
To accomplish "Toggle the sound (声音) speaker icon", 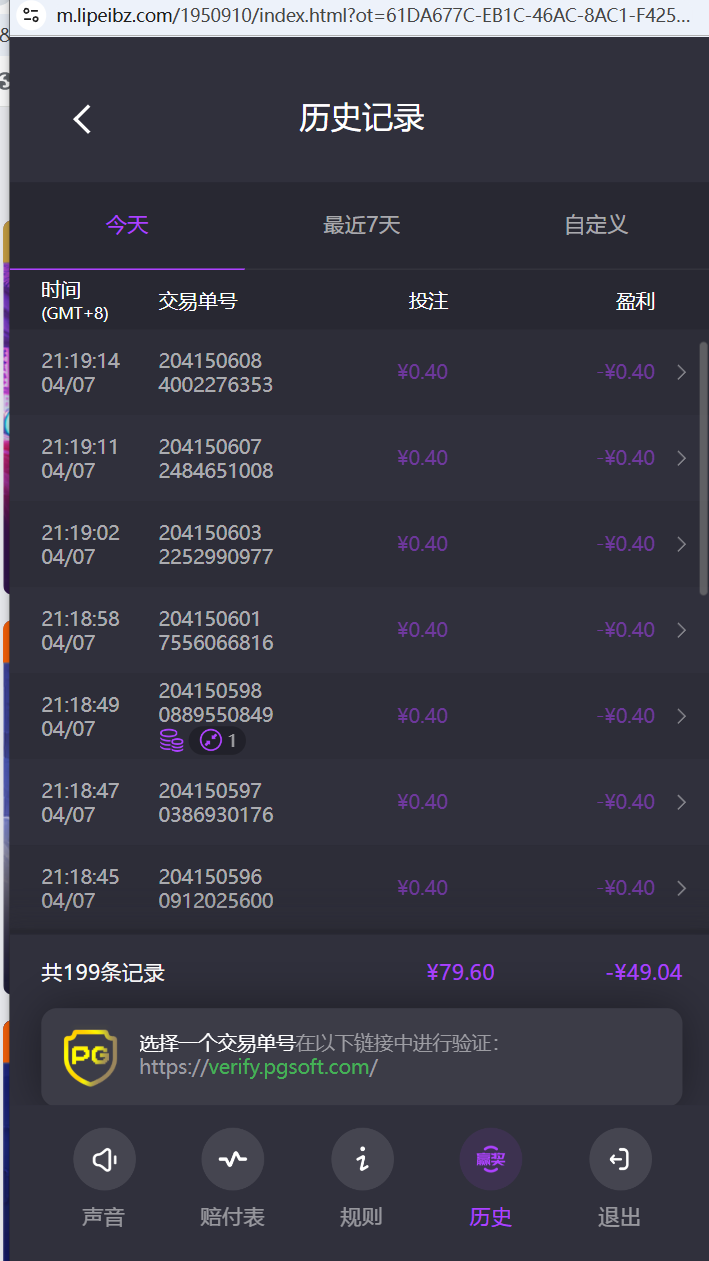I will (104, 1159).
